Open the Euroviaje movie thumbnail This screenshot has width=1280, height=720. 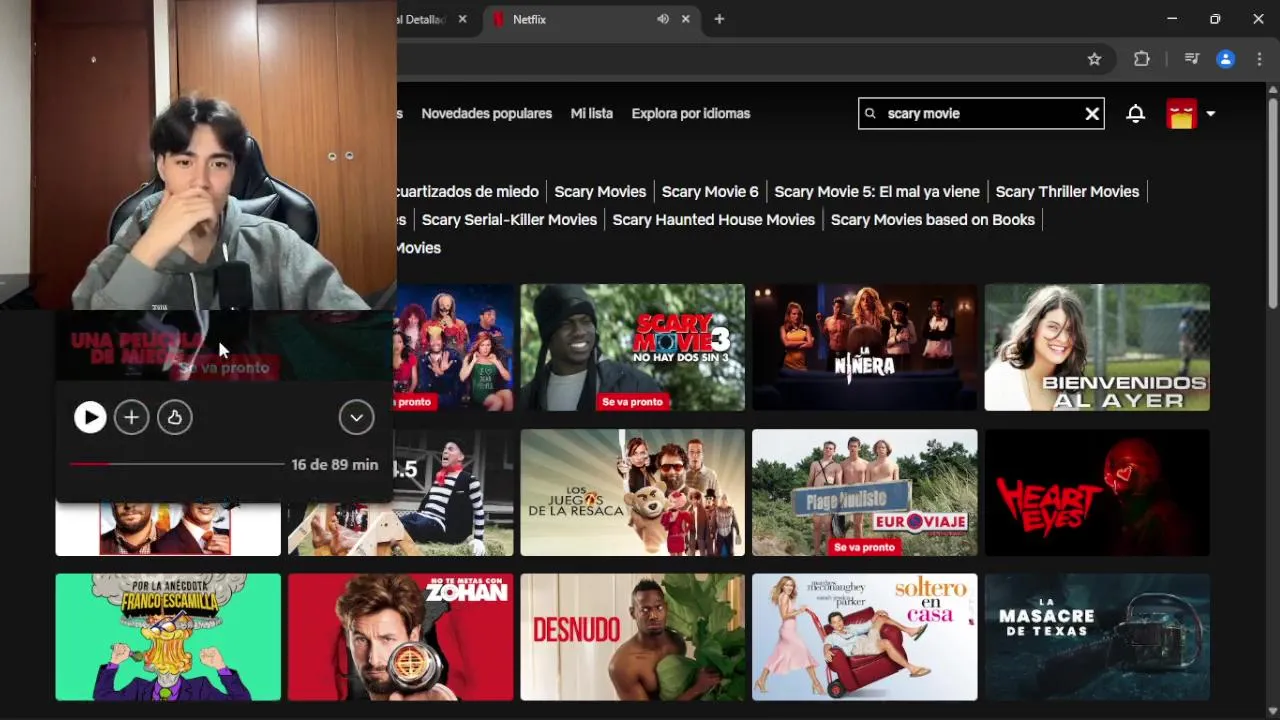(864, 493)
